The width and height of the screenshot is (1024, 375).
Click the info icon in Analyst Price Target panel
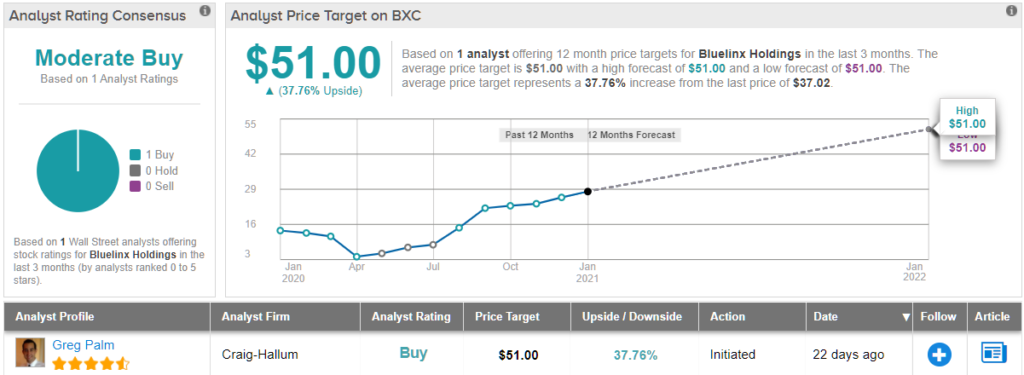coord(1012,11)
